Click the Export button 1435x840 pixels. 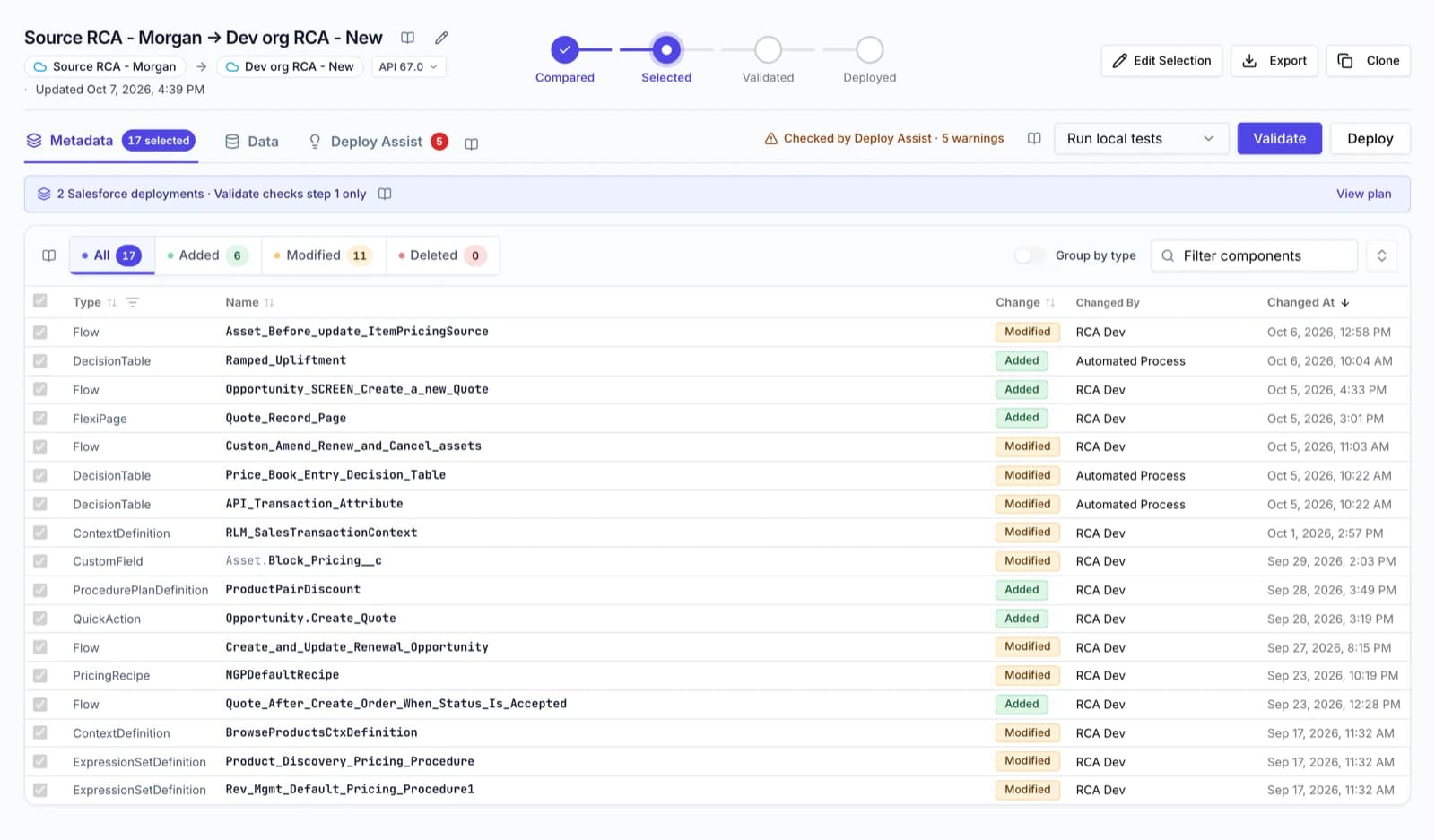tap(1274, 61)
